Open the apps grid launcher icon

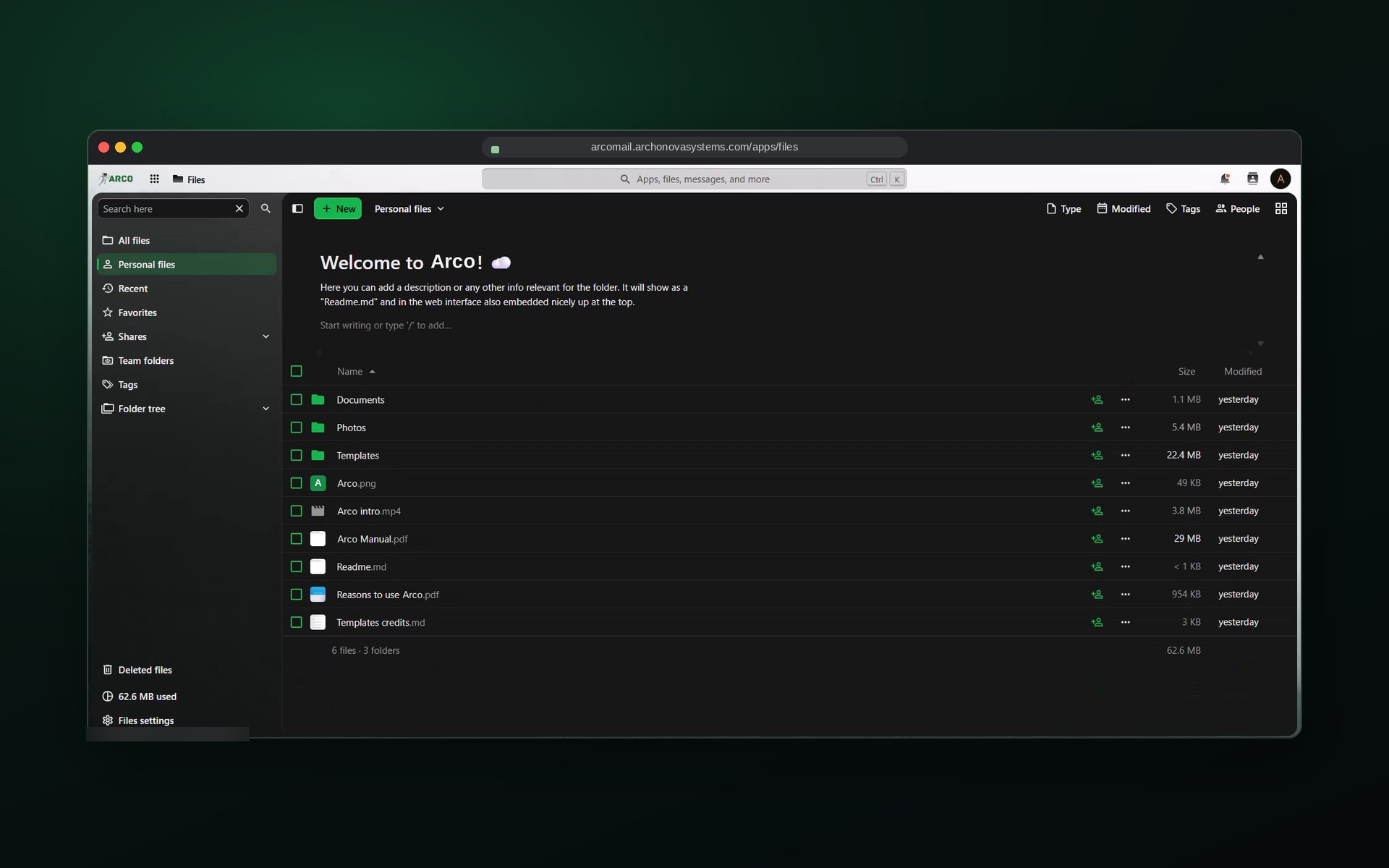point(154,179)
